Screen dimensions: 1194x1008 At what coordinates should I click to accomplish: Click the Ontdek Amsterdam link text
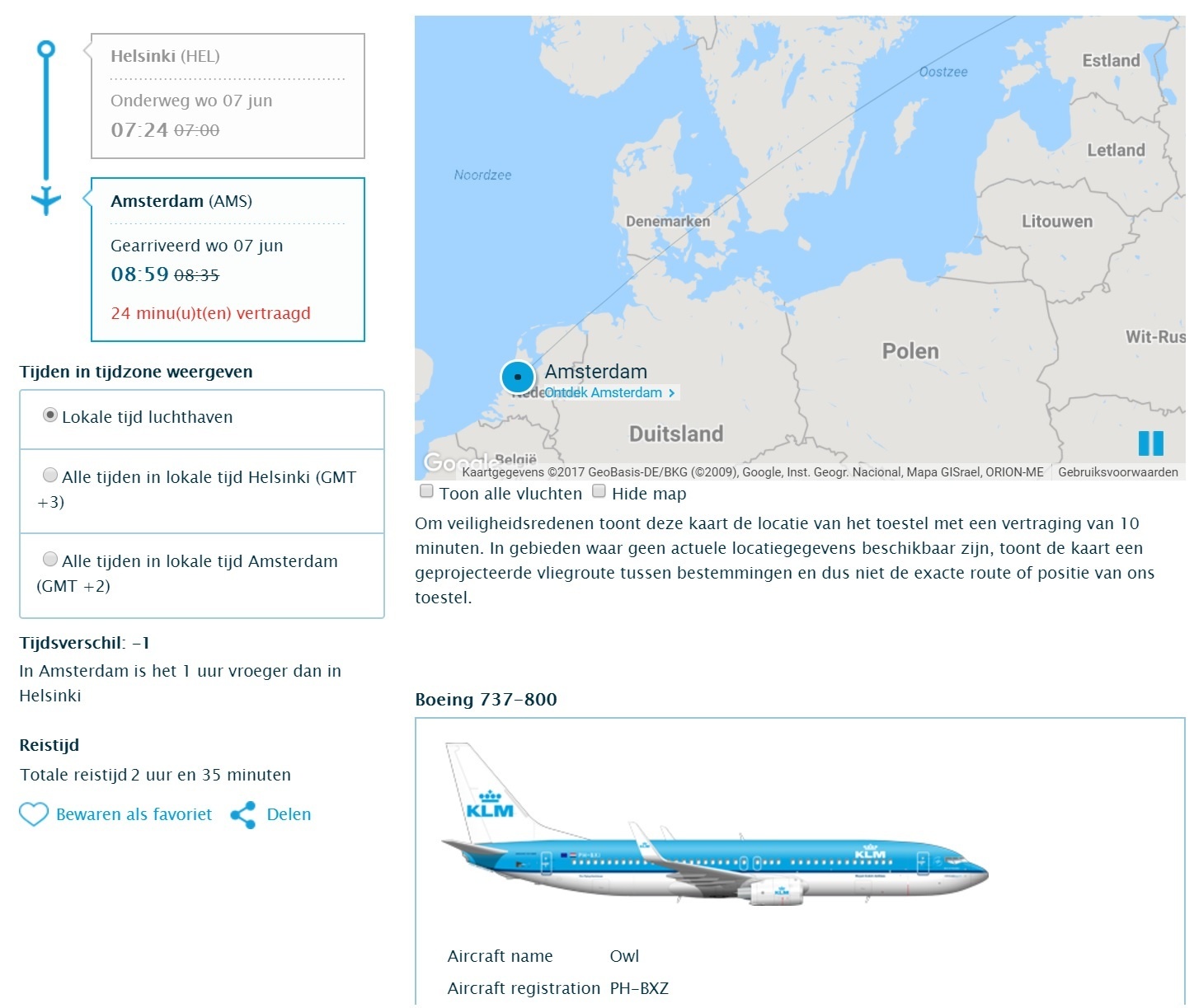pyautogui.click(x=603, y=393)
